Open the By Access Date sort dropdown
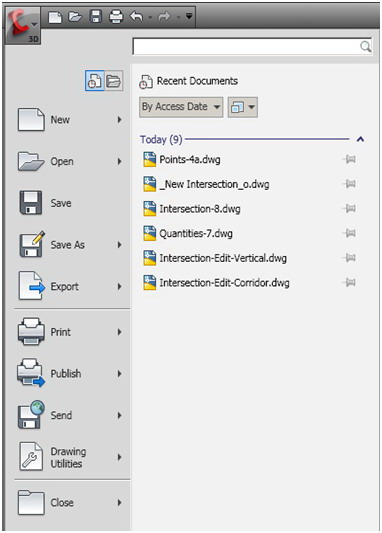Viewport: 382px width, 533px height. click(x=181, y=107)
